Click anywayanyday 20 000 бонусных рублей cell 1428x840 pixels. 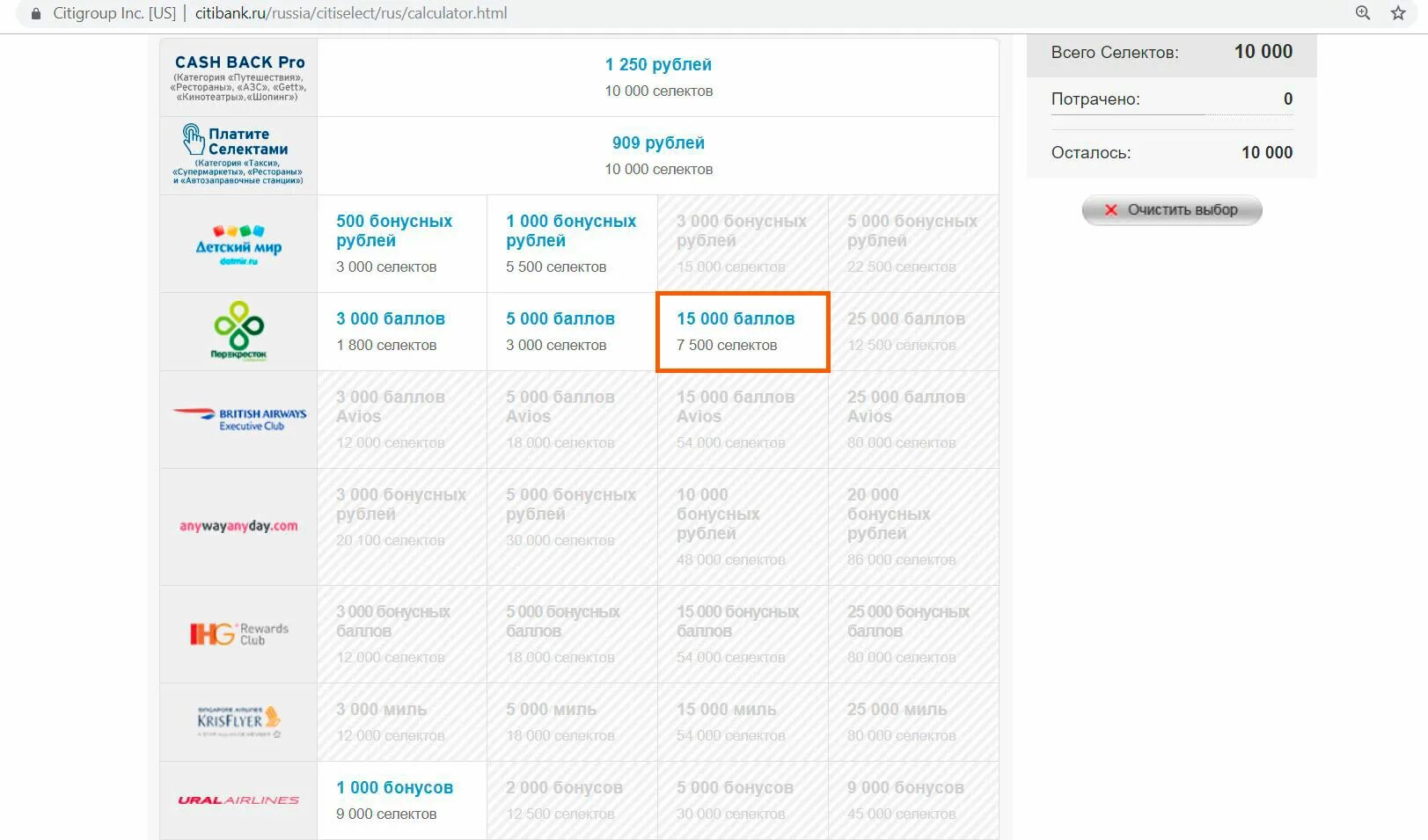[x=913, y=527]
